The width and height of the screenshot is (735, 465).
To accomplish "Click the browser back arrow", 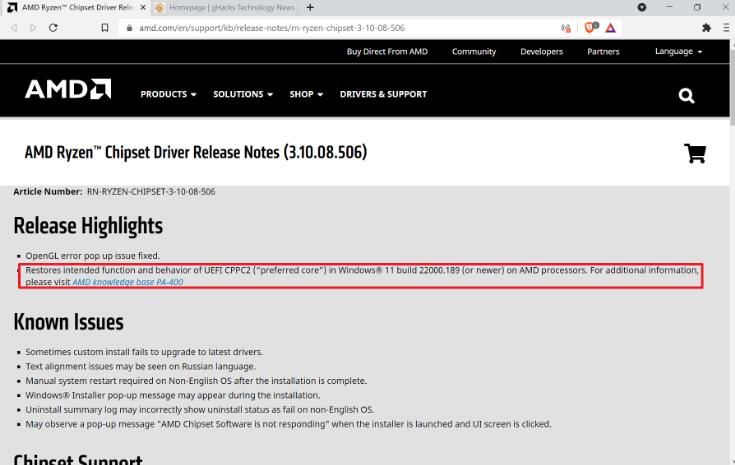I will pyautogui.click(x=14, y=28).
